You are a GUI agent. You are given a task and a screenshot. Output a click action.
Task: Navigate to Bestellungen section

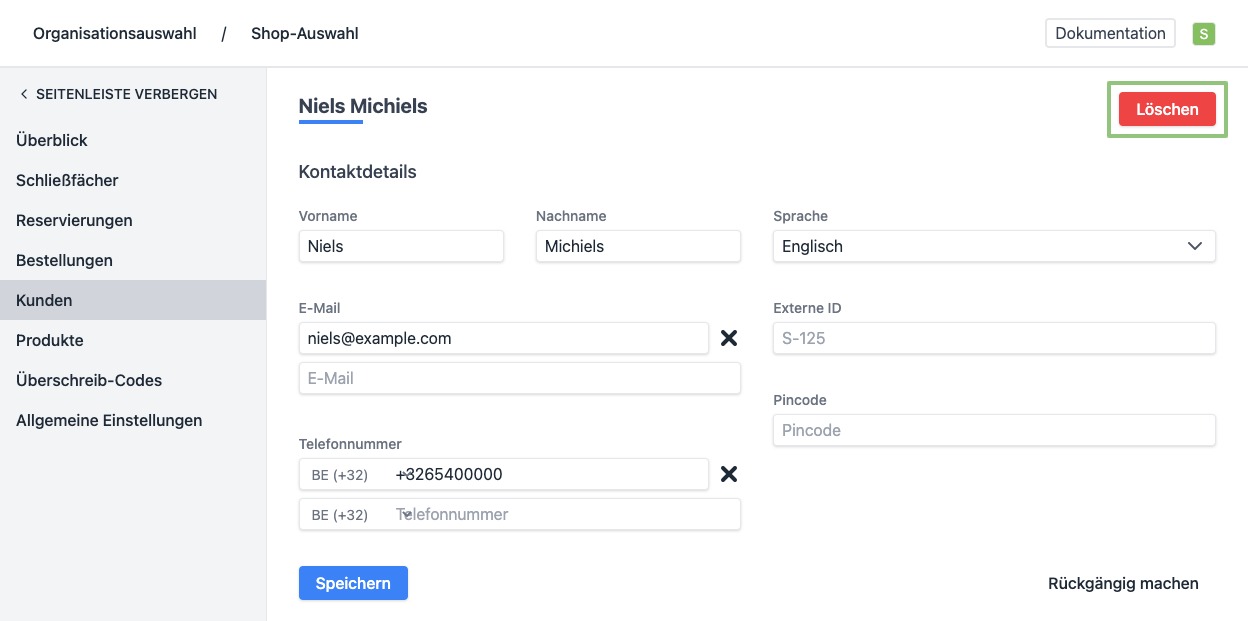coord(64,260)
